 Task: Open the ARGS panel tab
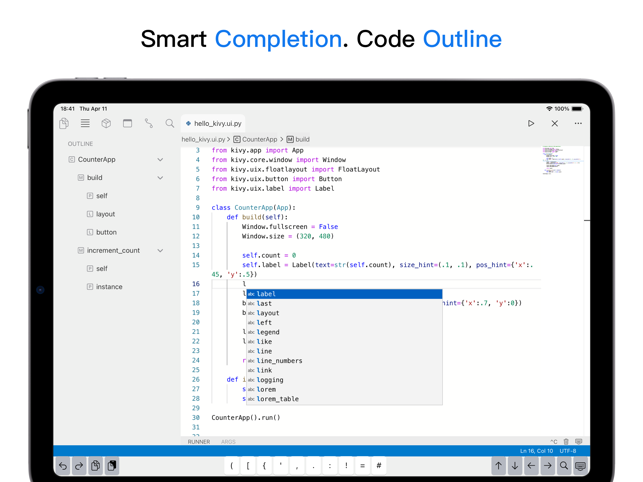pos(228,442)
